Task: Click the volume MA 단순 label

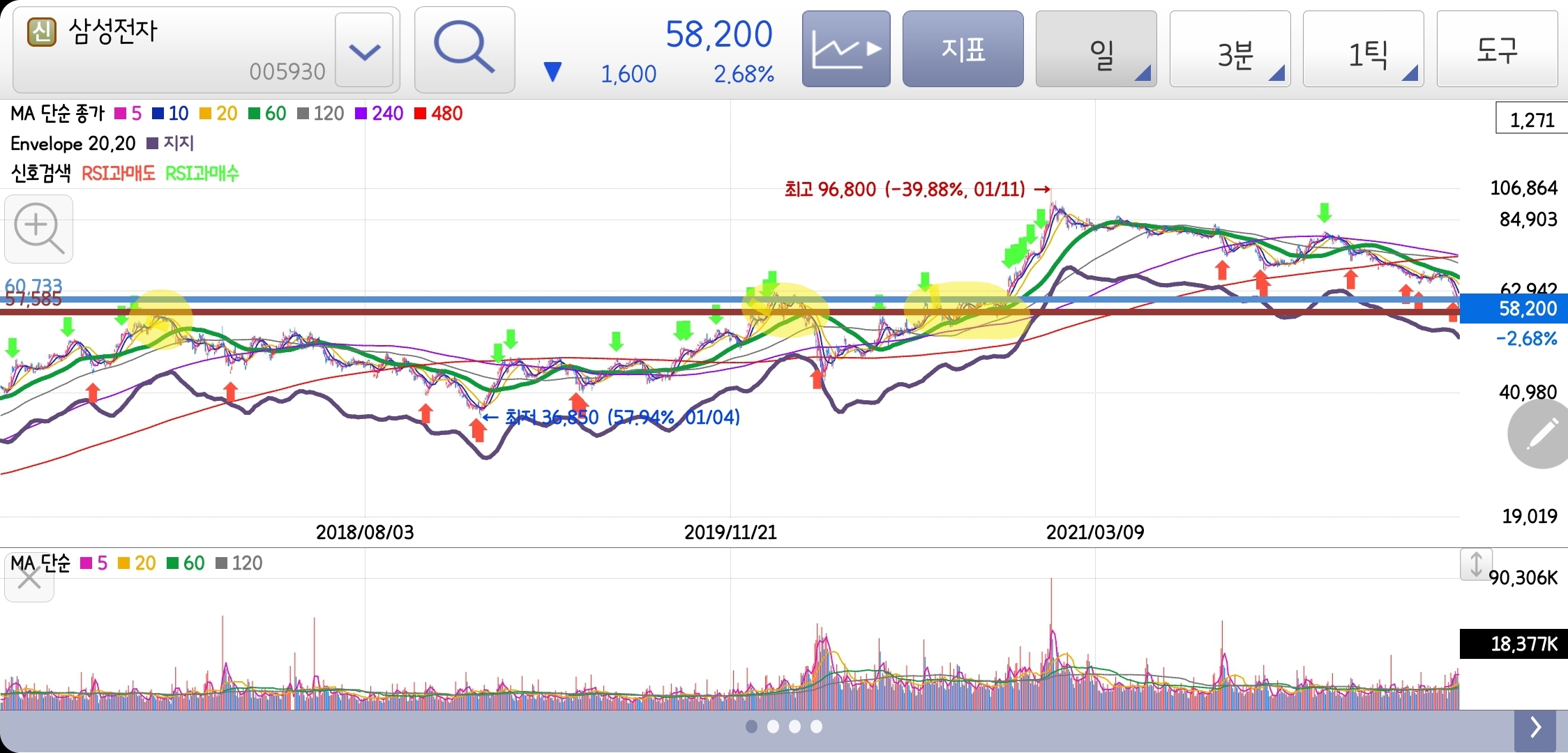Action: coord(40,563)
